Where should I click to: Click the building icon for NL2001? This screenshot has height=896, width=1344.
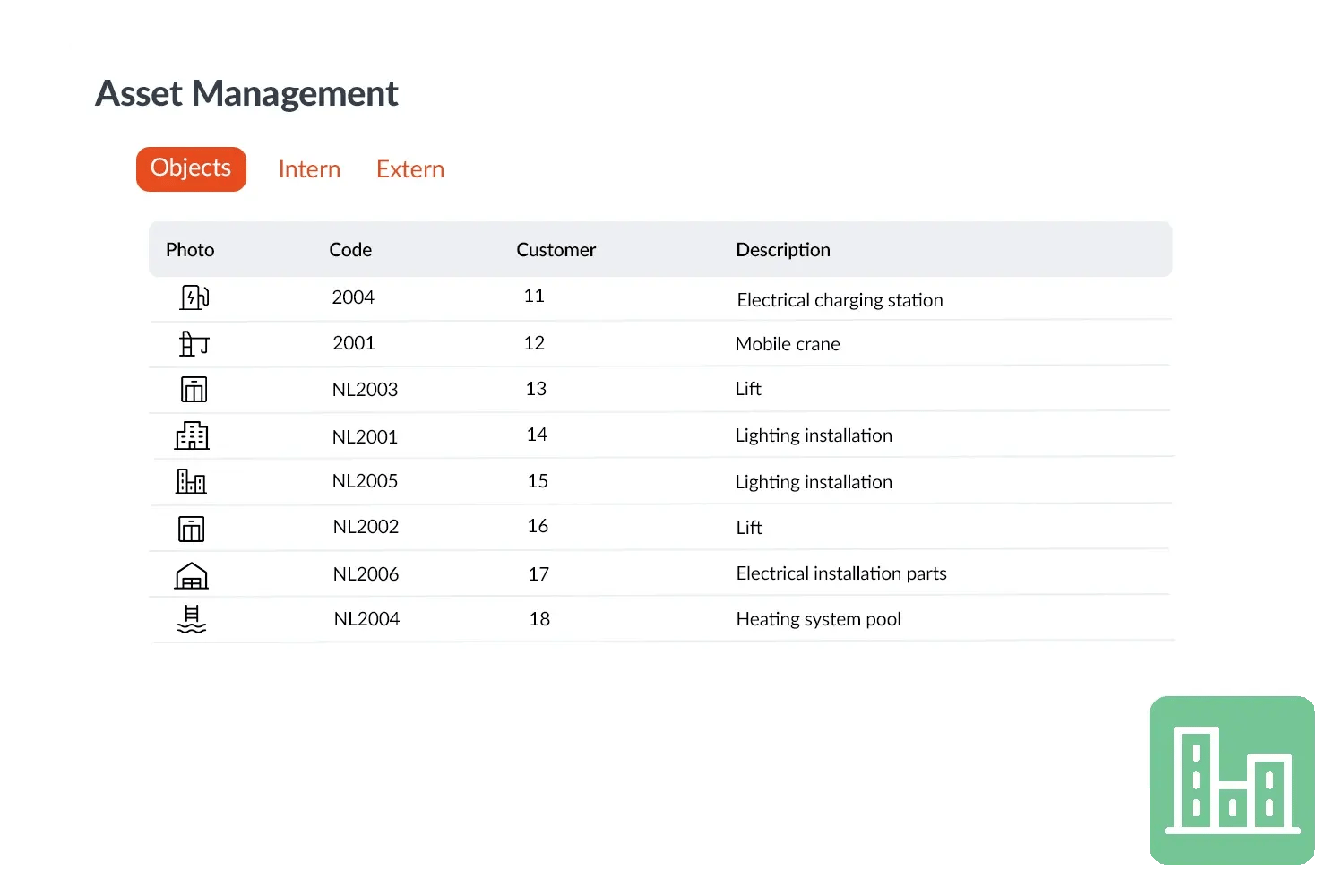192,436
